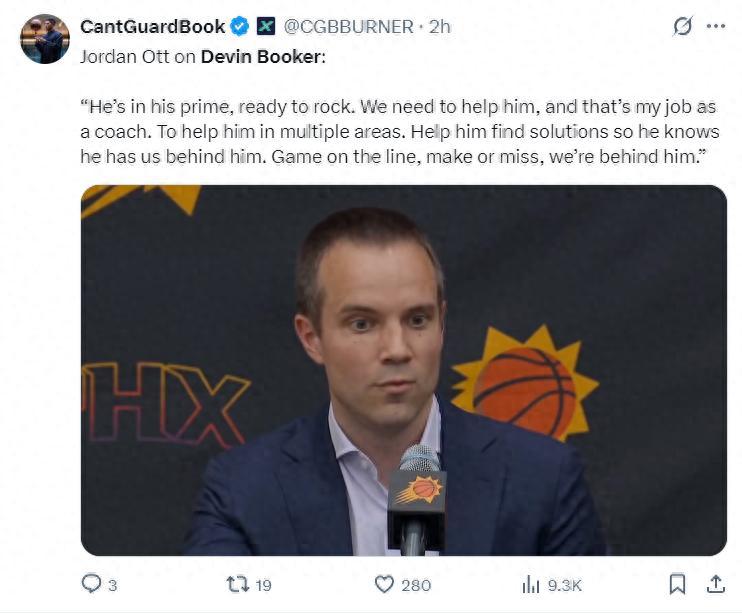
Task: Open the share post menu
Action: pos(715,584)
